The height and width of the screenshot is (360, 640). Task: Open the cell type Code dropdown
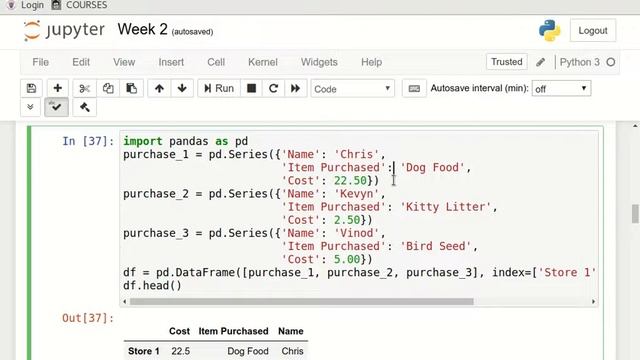(353, 89)
